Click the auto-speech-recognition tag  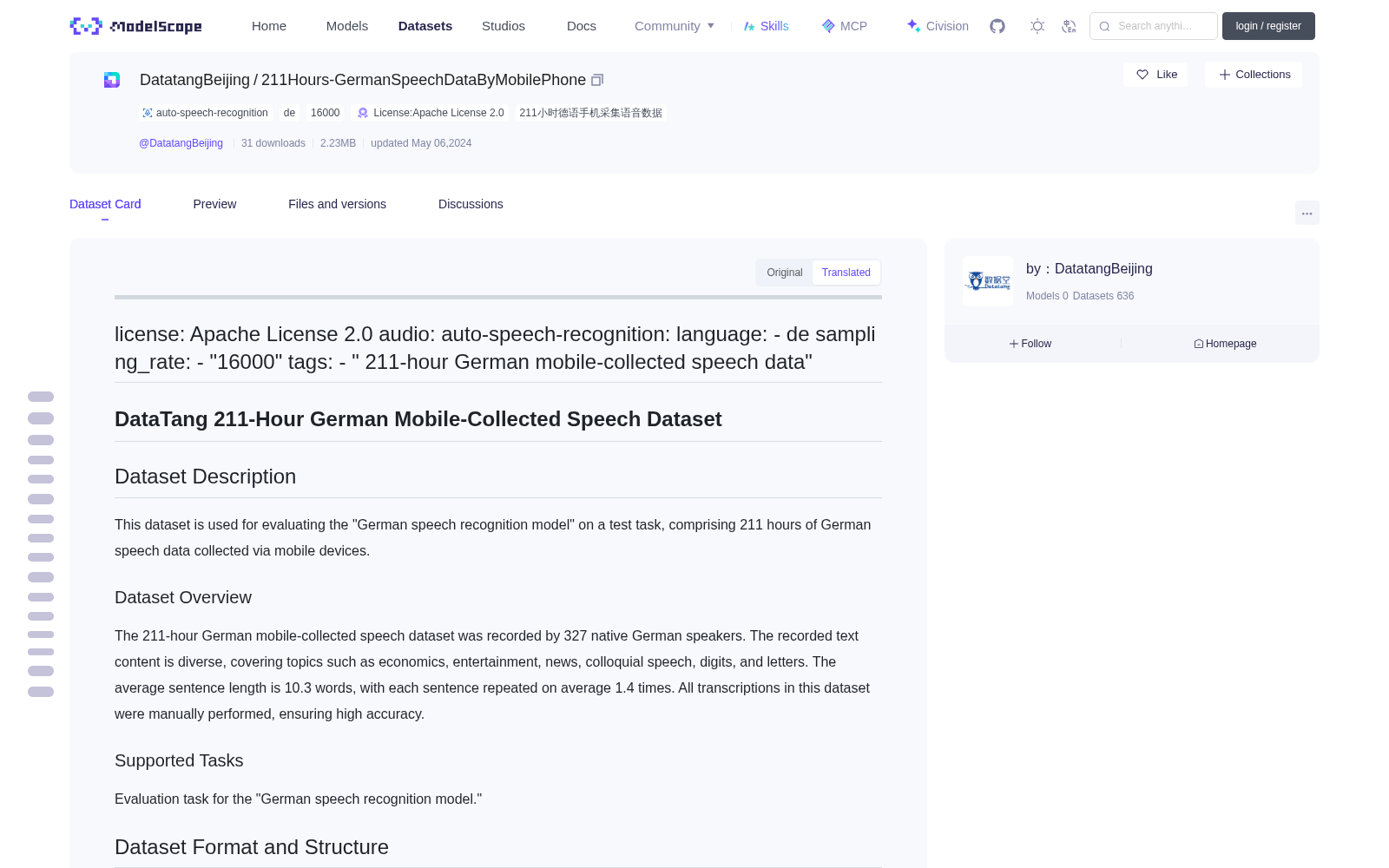point(205,113)
